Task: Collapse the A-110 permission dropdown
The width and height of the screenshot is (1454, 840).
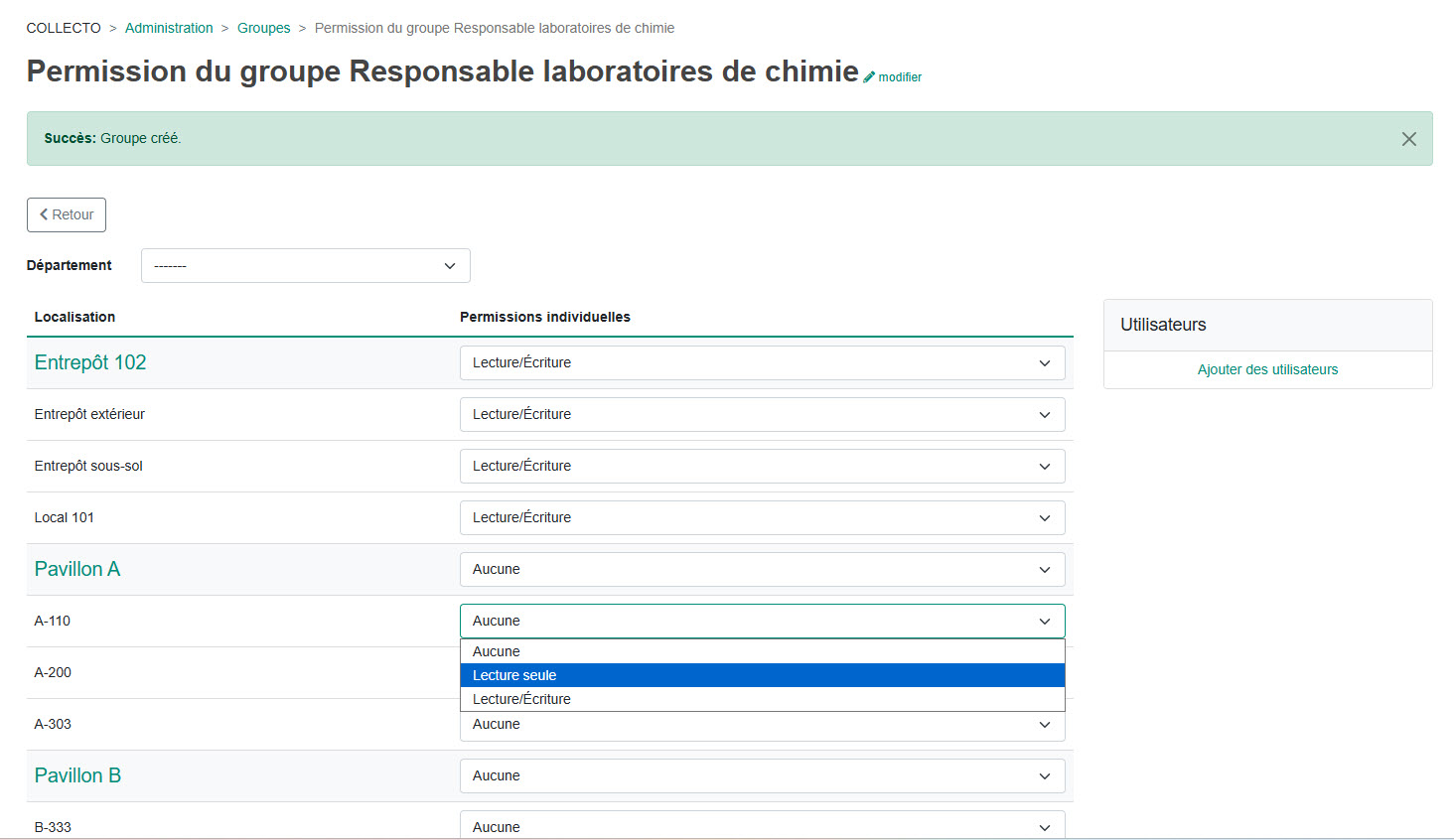Action: tap(762, 622)
